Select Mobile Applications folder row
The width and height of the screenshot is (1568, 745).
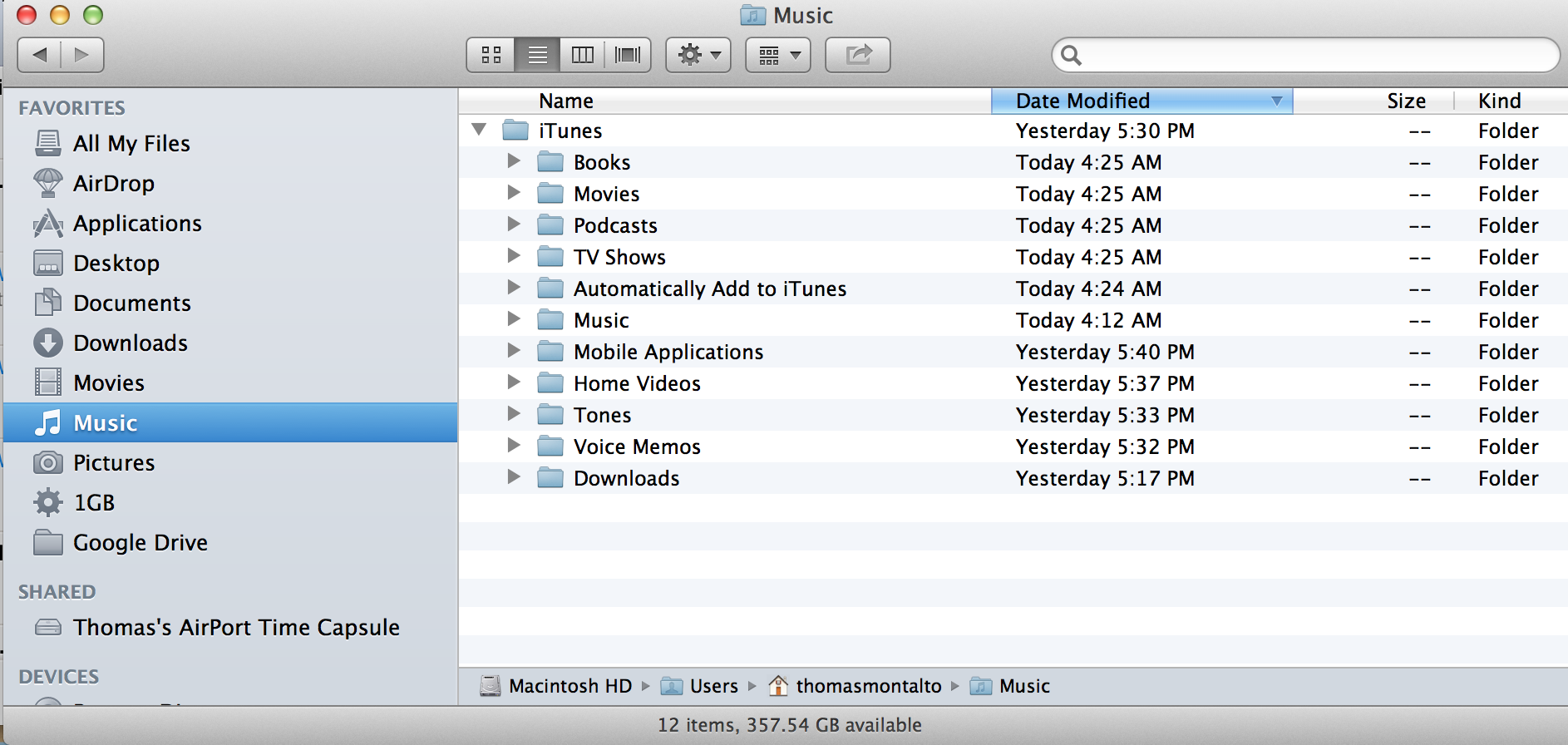tap(1013, 352)
